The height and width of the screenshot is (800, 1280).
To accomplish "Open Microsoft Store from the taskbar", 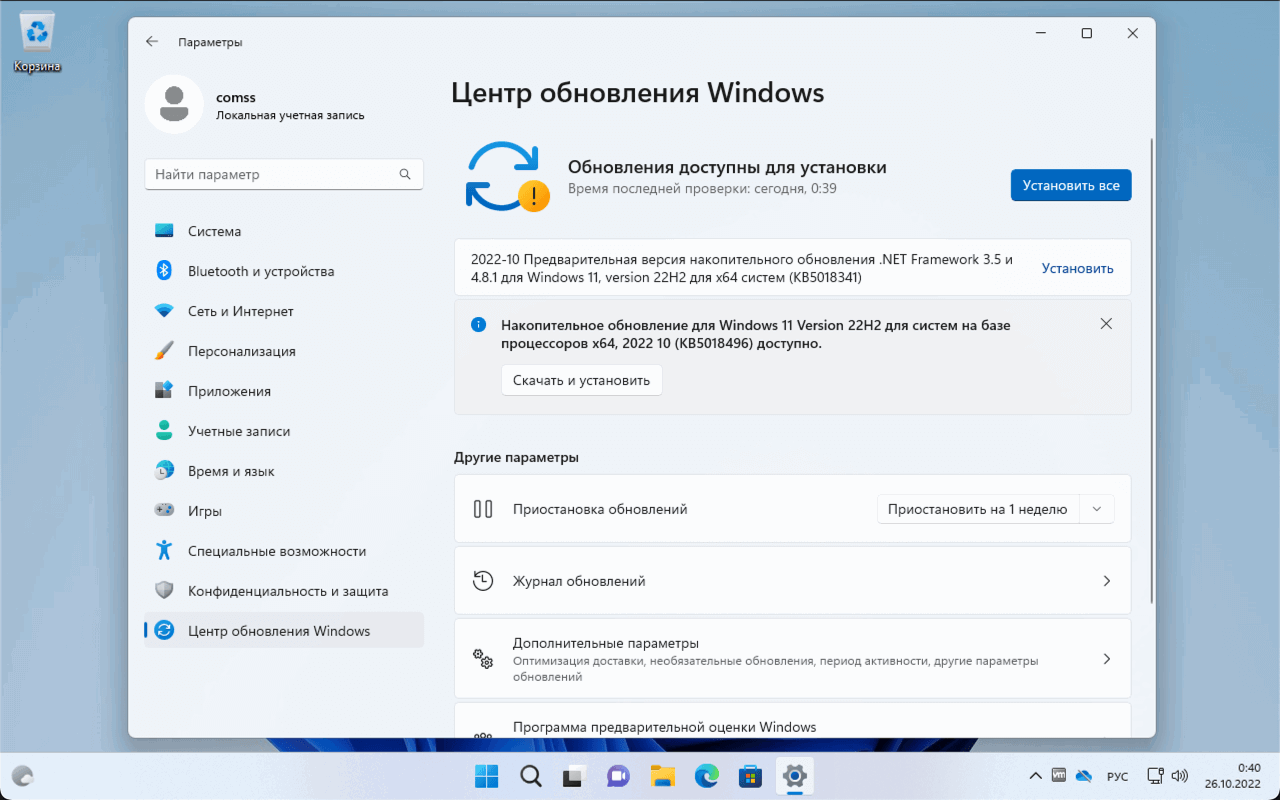I will click(x=750, y=776).
